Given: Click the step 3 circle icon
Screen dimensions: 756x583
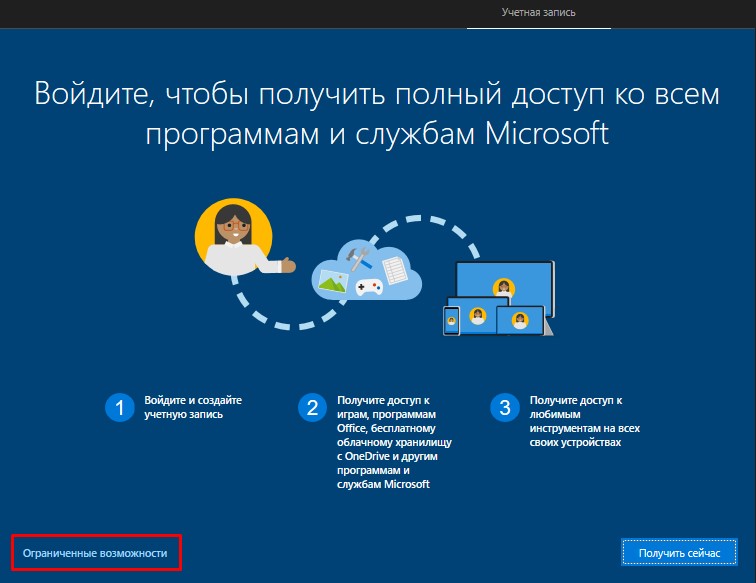Looking at the screenshot, I should click(504, 407).
